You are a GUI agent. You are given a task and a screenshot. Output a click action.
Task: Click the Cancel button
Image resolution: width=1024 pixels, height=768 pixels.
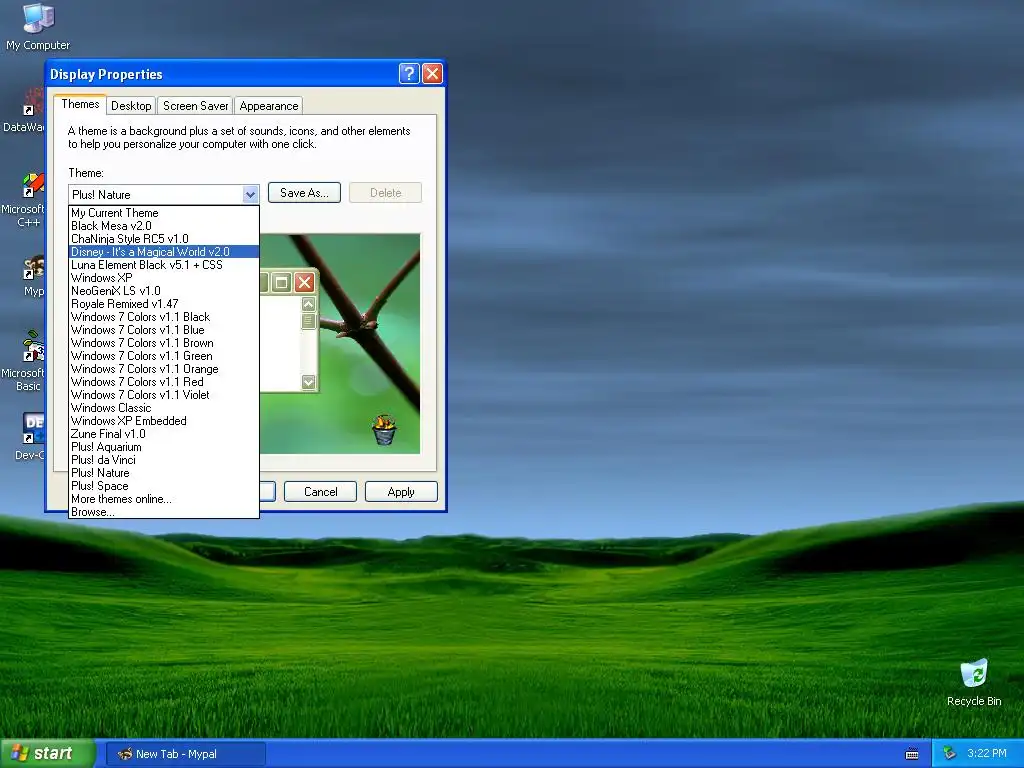(x=321, y=492)
